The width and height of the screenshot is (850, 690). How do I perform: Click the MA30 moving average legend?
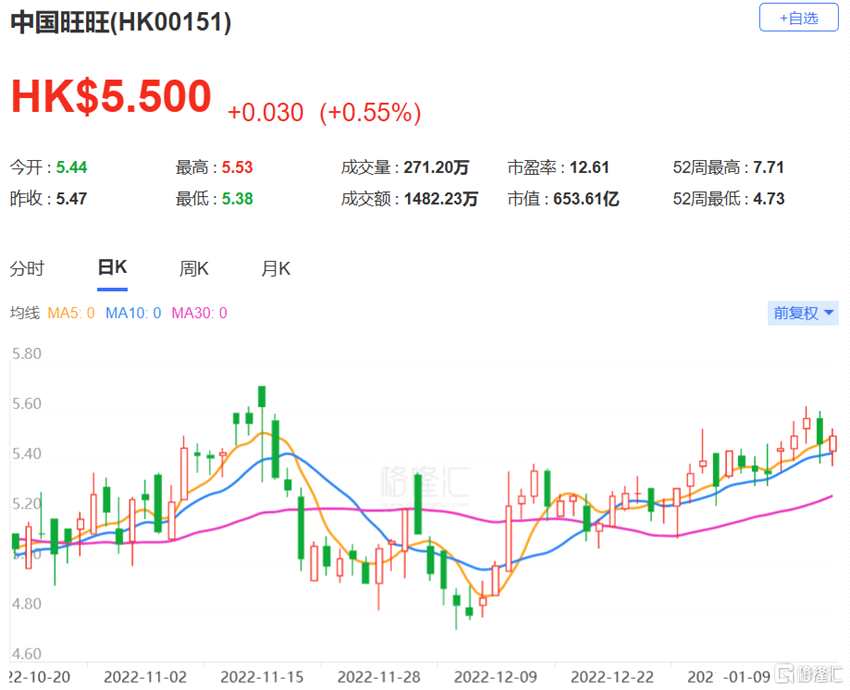tap(199, 313)
